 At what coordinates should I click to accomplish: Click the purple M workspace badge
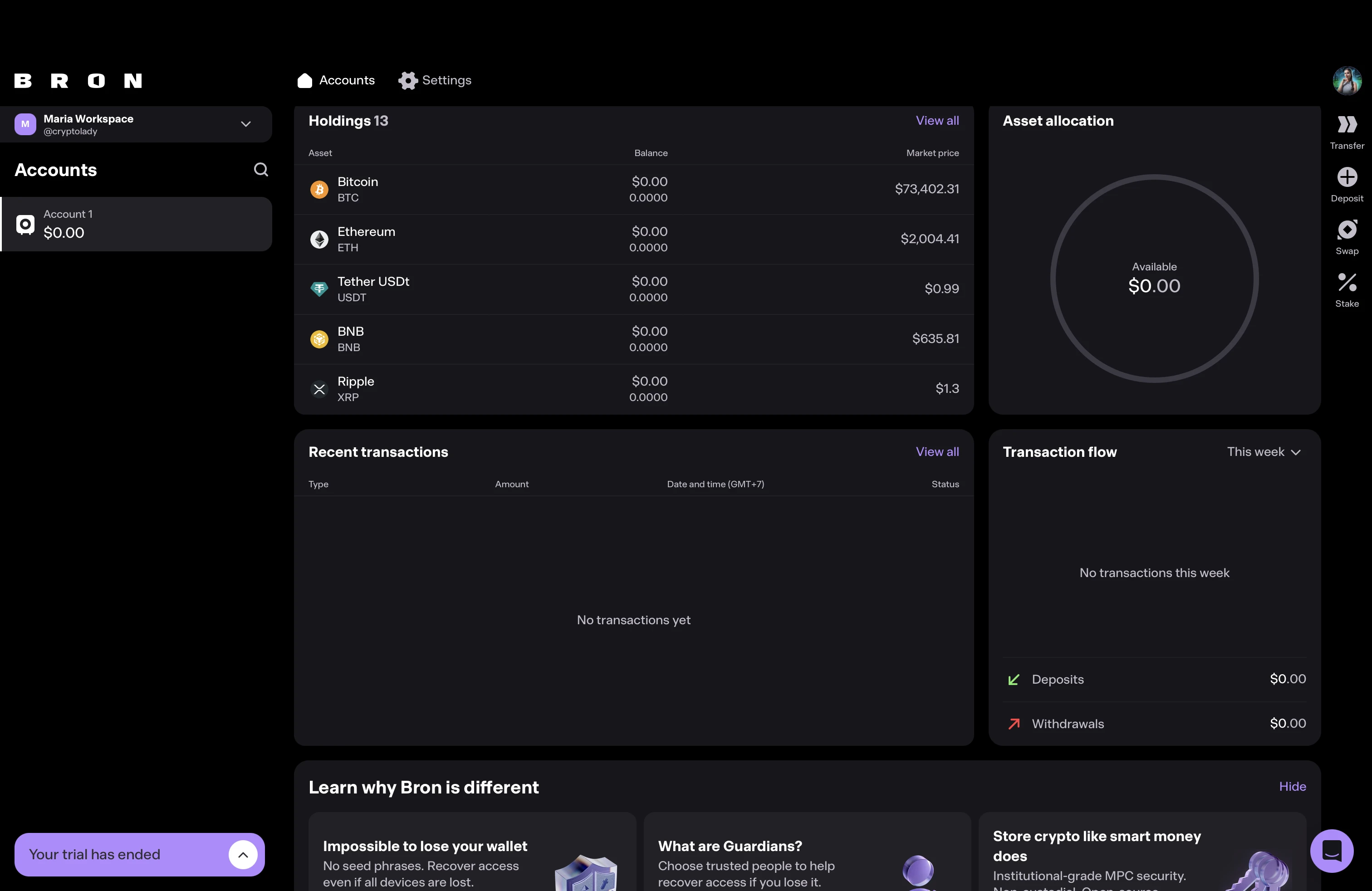[25, 124]
